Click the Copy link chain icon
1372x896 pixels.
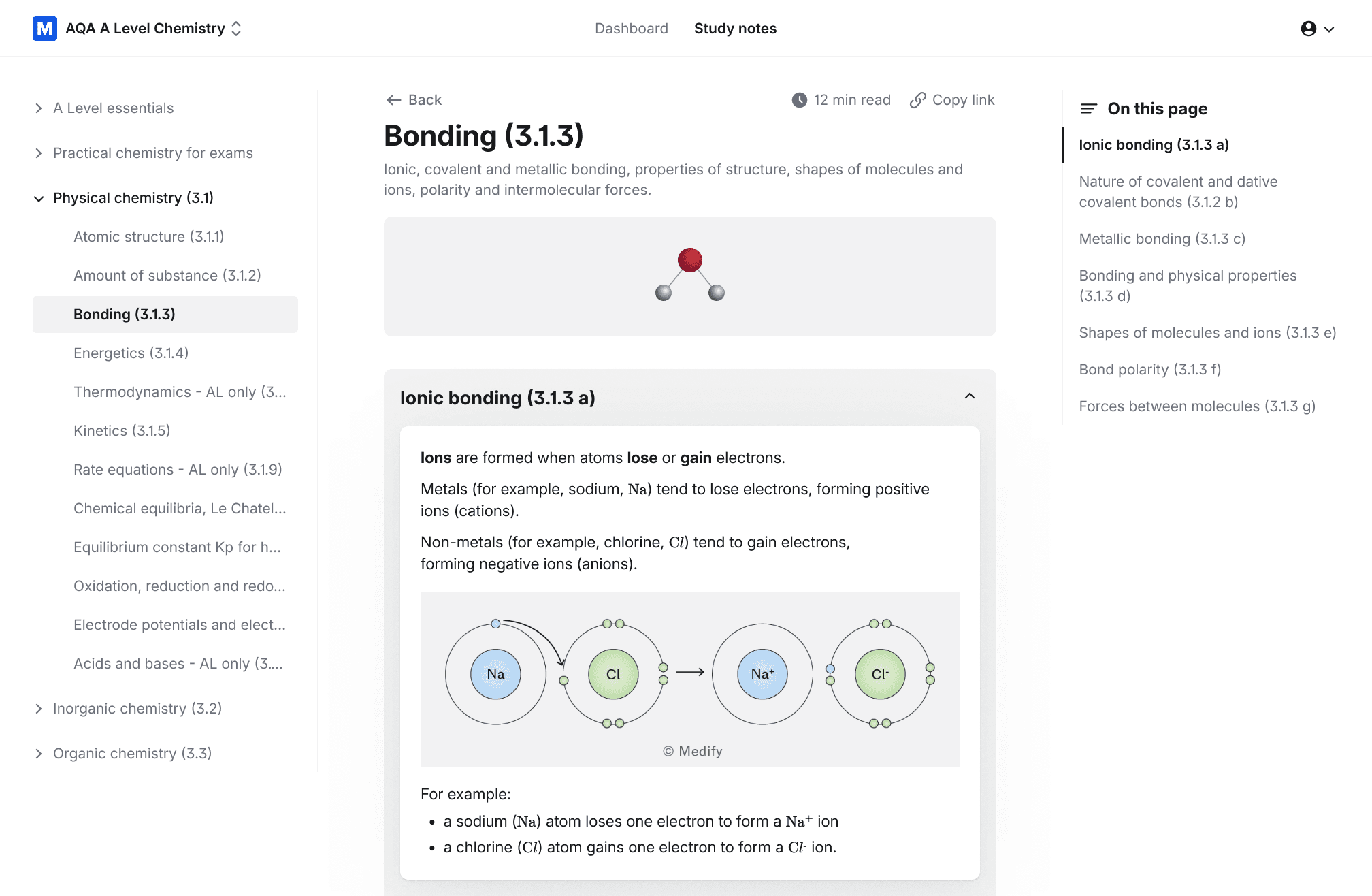(x=917, y=100)
